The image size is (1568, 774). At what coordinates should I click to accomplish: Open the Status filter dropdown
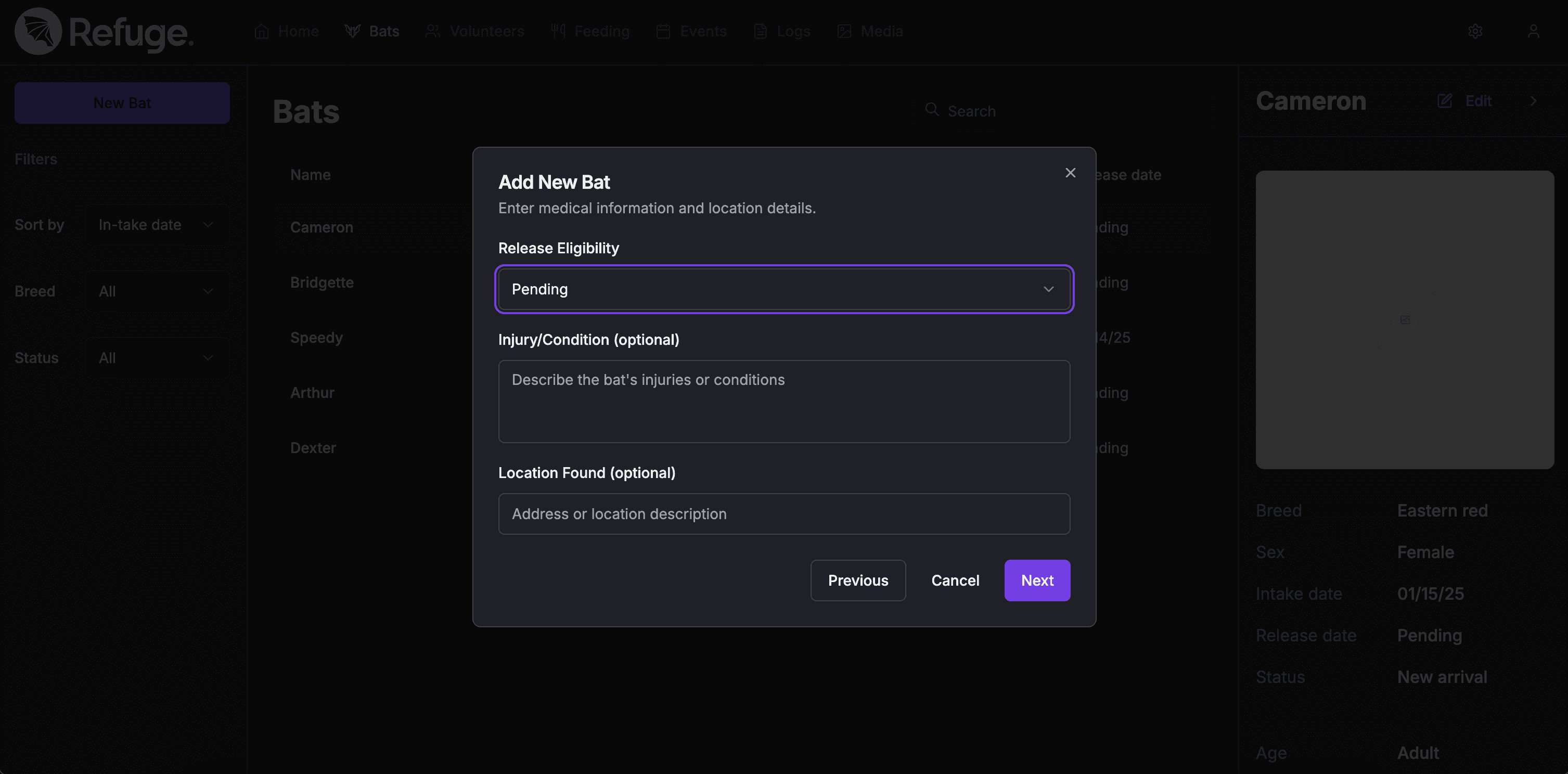157,358
